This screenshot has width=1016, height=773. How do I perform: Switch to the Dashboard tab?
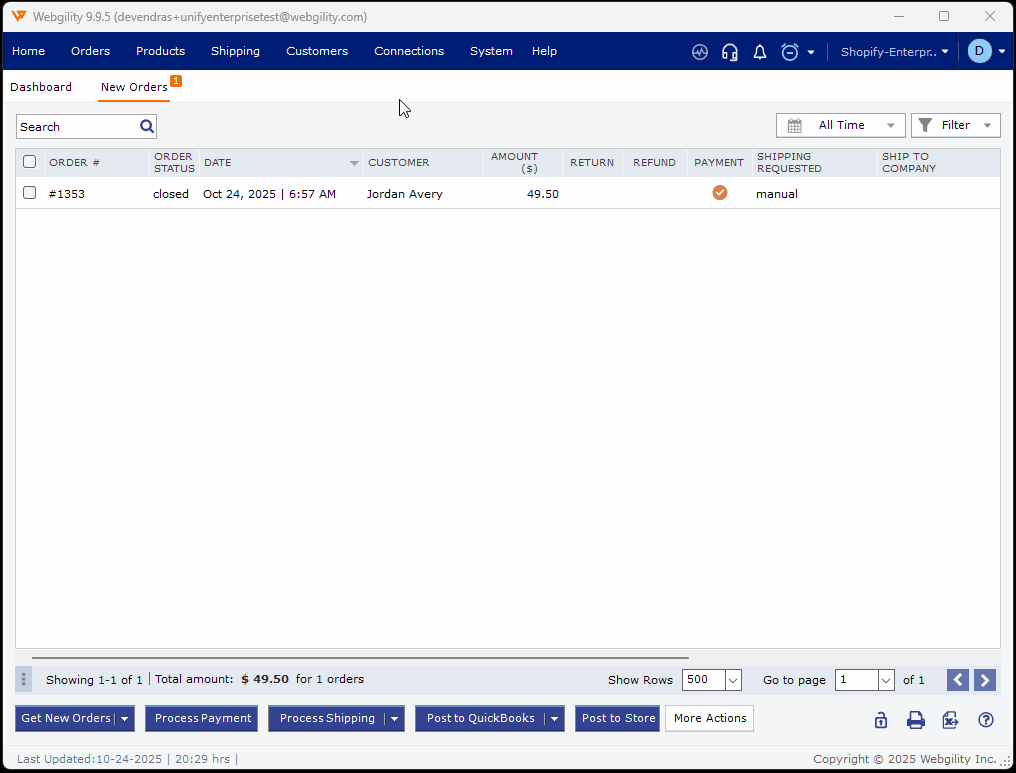click(x=41, y=87)
